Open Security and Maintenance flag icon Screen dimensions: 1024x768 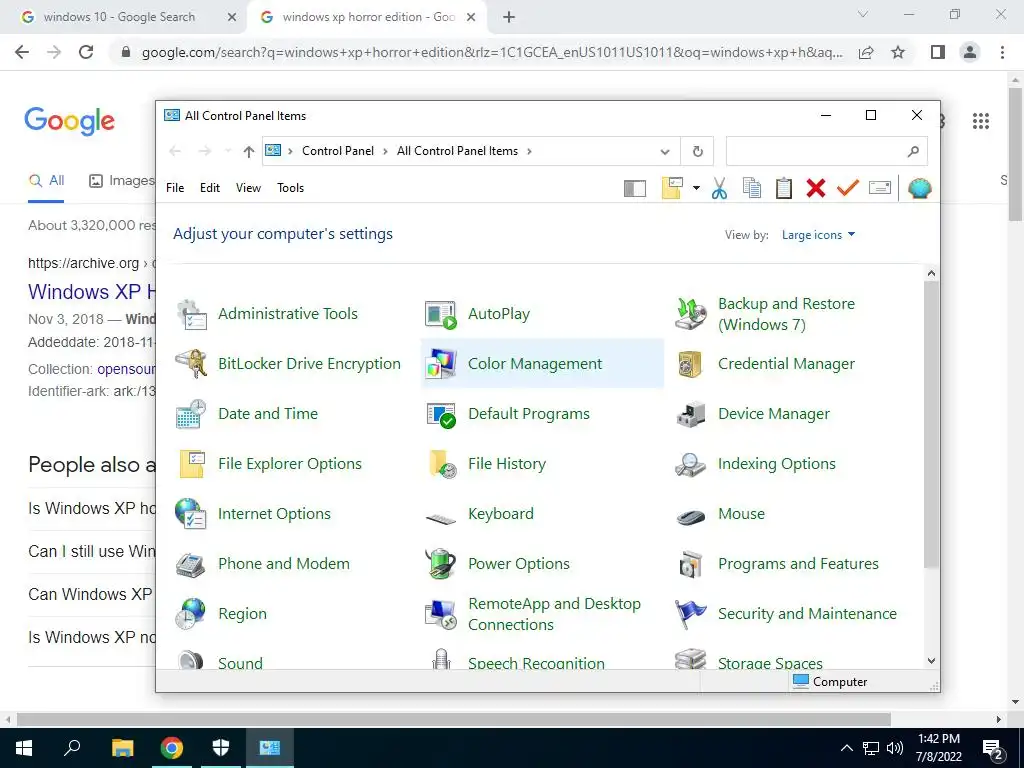tap(691, 614)
